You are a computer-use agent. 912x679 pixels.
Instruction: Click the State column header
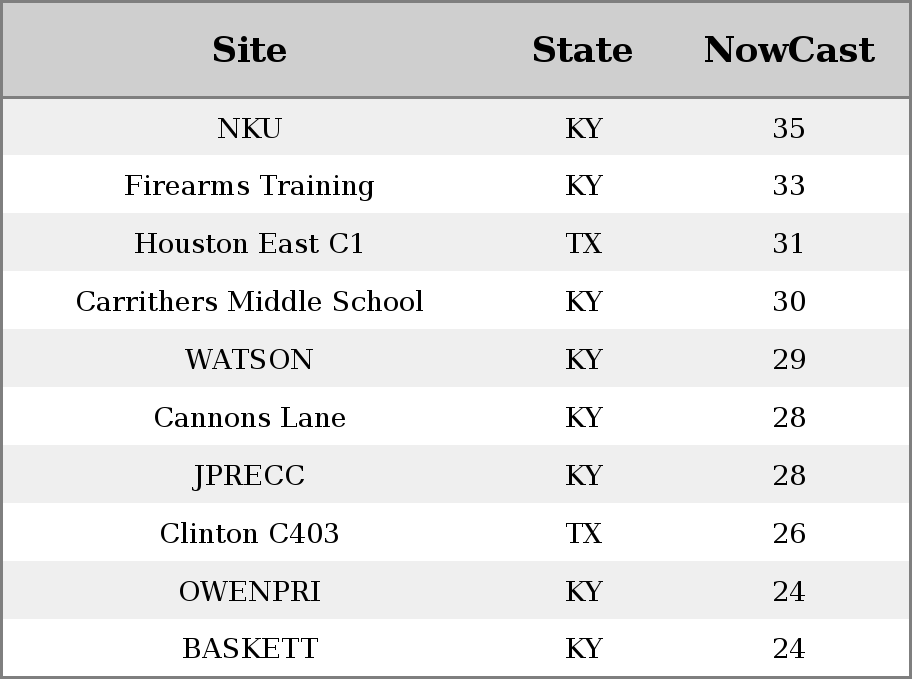point(582,50)
